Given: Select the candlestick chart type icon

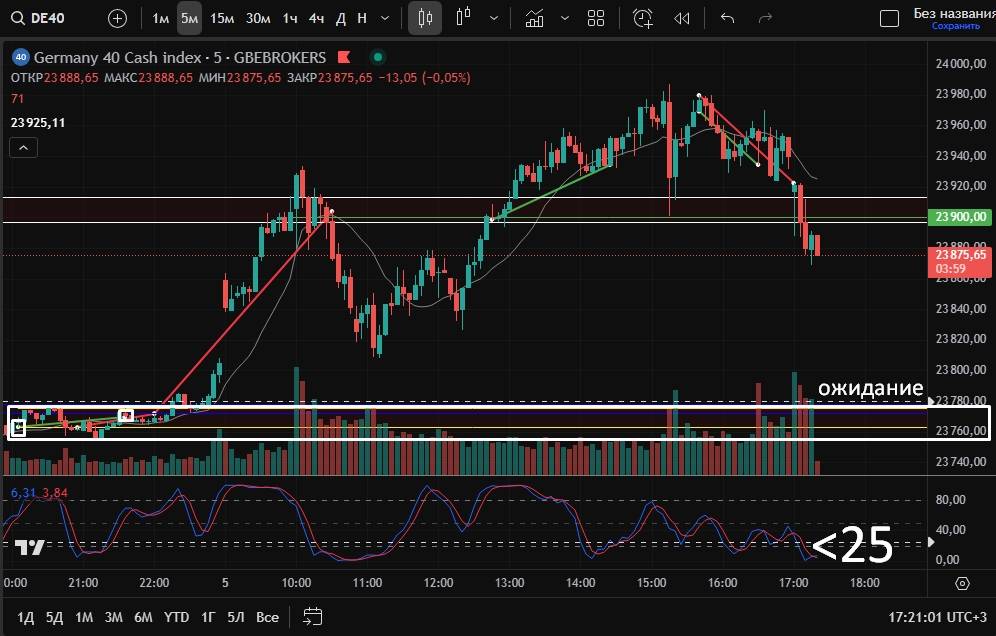Looking at the screenshot, I should pos(426,18).
